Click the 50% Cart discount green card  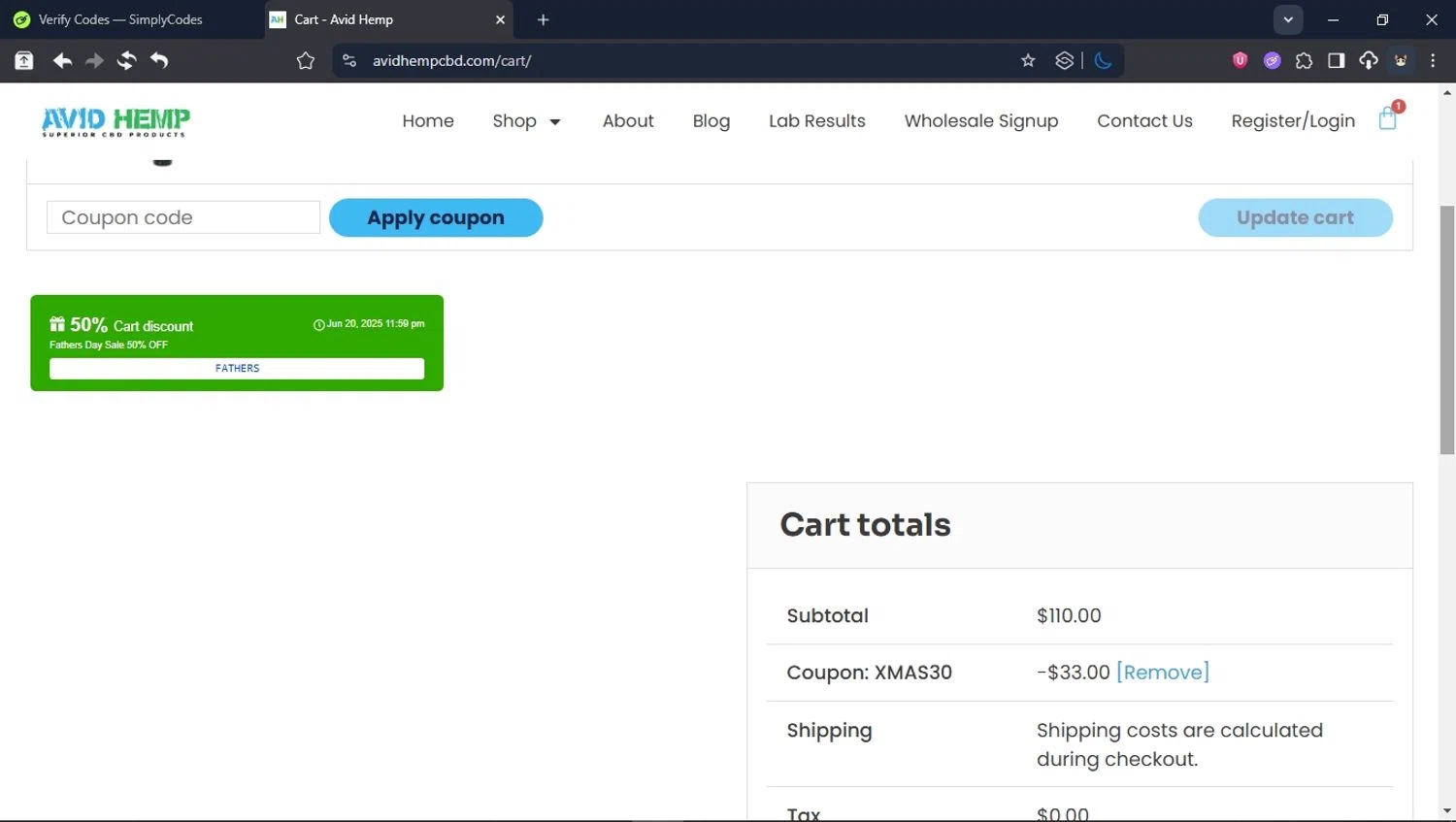coord(237,343)
